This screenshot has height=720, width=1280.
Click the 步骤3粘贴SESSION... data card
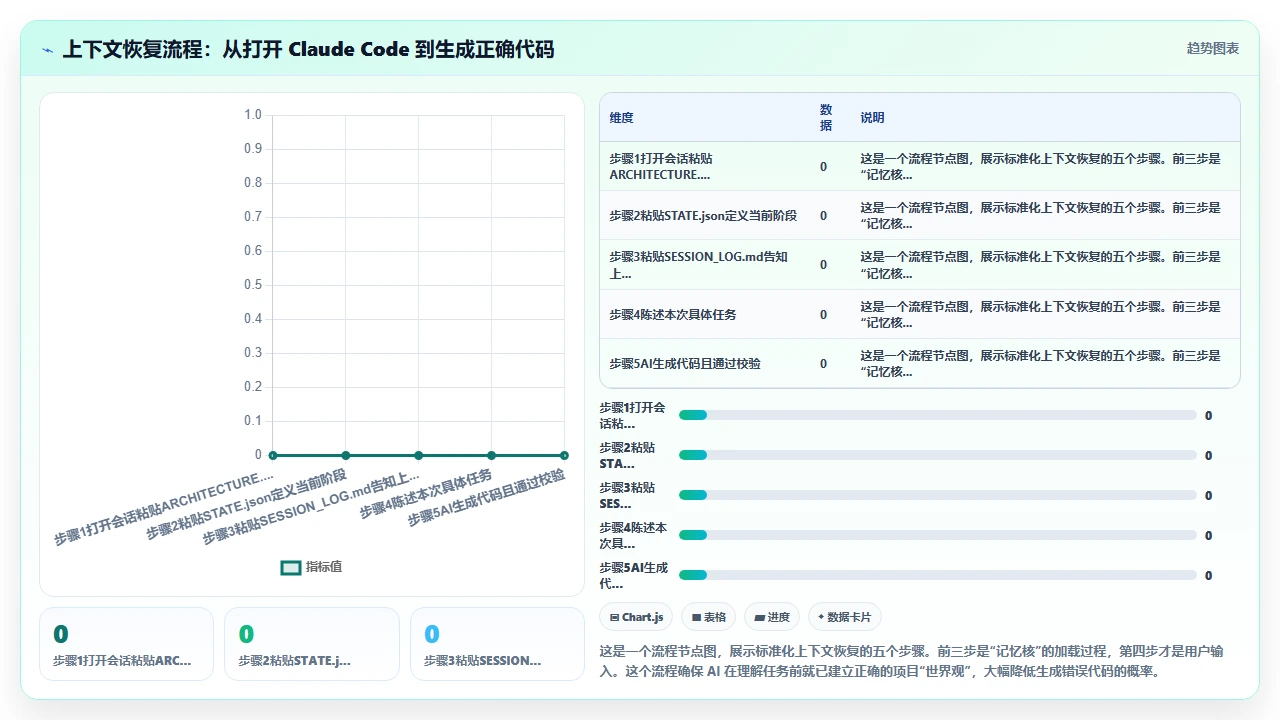497,644
